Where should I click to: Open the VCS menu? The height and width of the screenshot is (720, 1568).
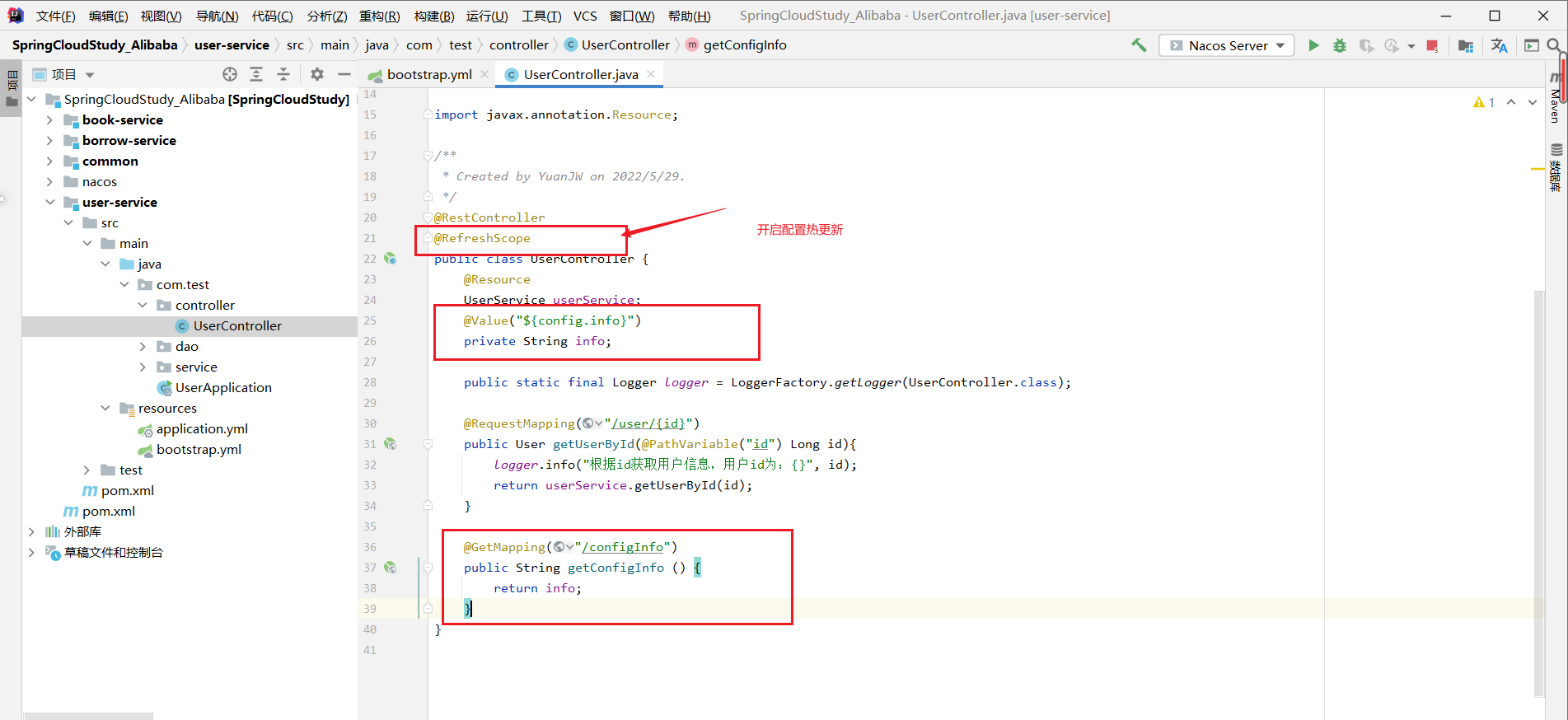tap(585, 16)
